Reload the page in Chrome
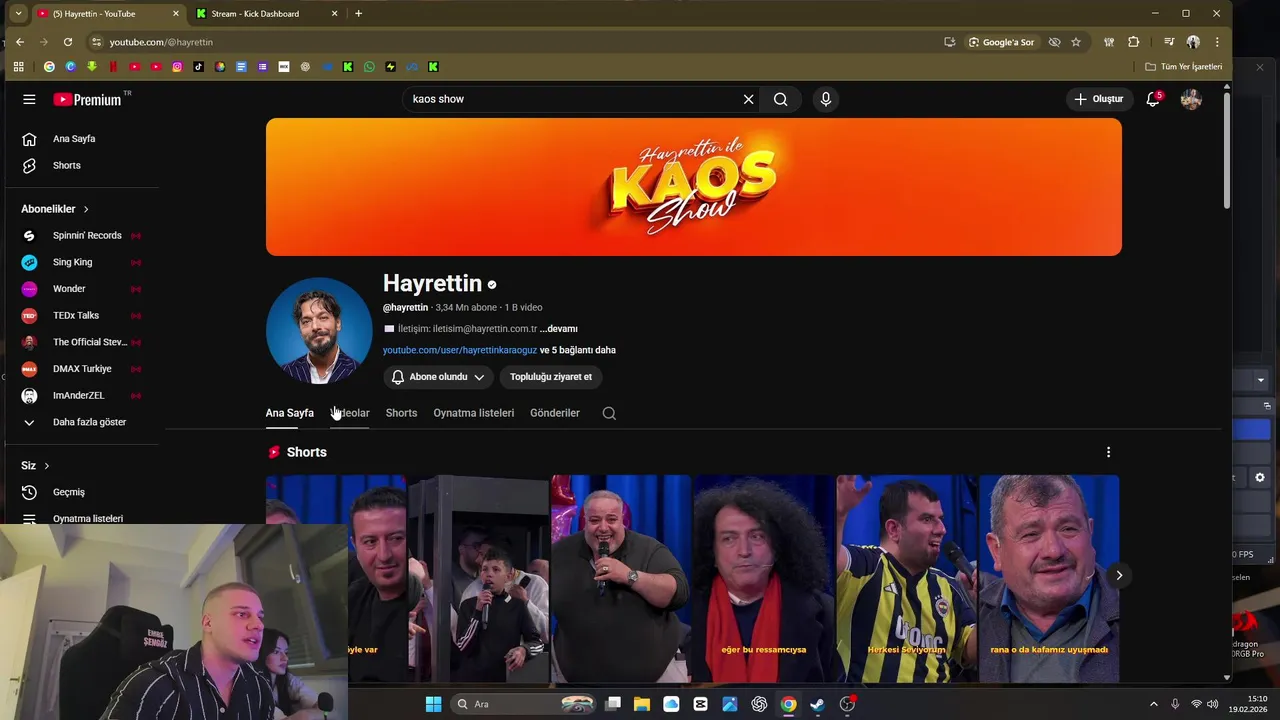The width and height of the screenshot is (1280, 720). (68, 42)
